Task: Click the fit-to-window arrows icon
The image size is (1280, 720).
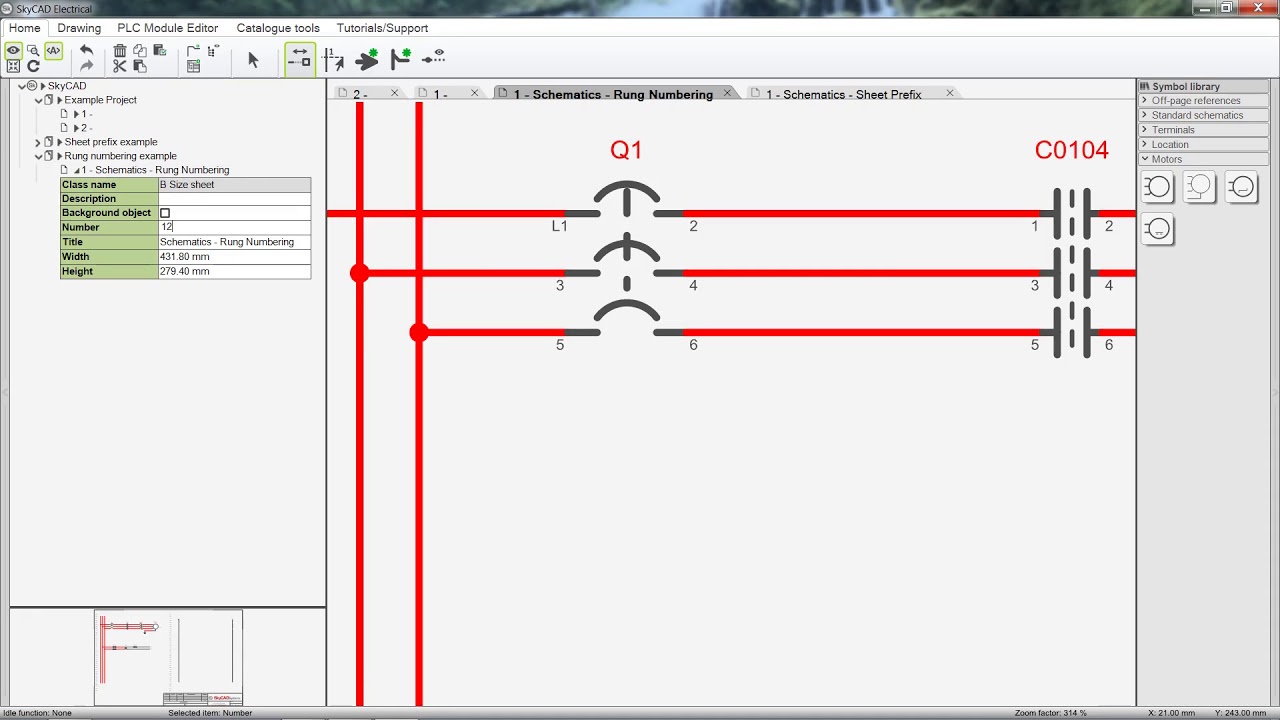Action: pyautogui.click(x=14, y=67)
